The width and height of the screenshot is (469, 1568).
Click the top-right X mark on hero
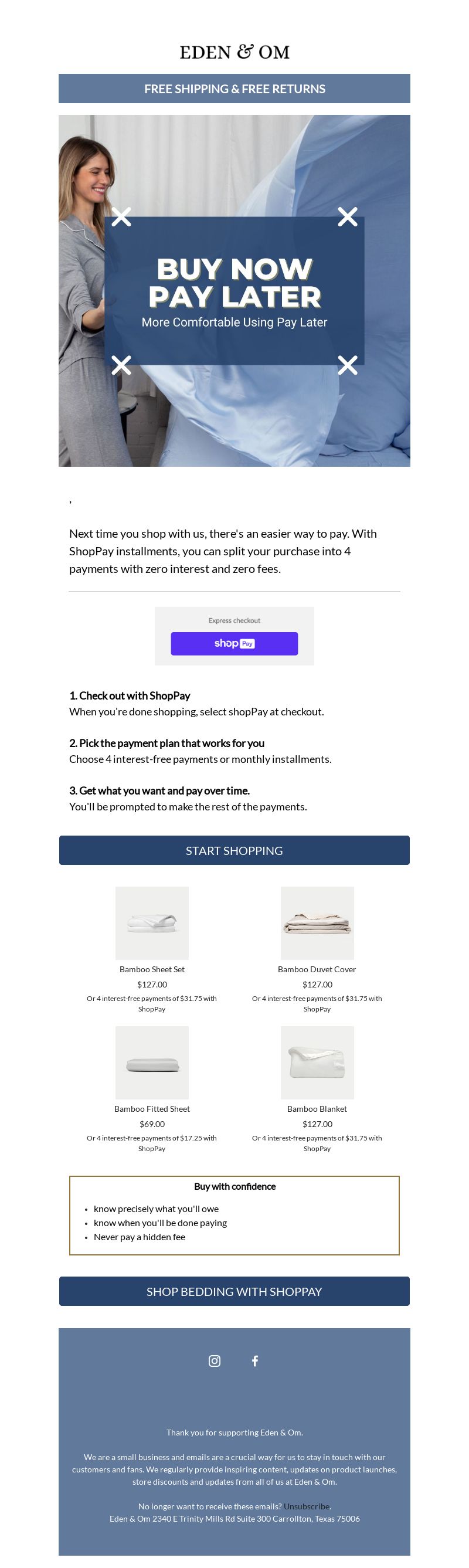click(x=347, y=217)
